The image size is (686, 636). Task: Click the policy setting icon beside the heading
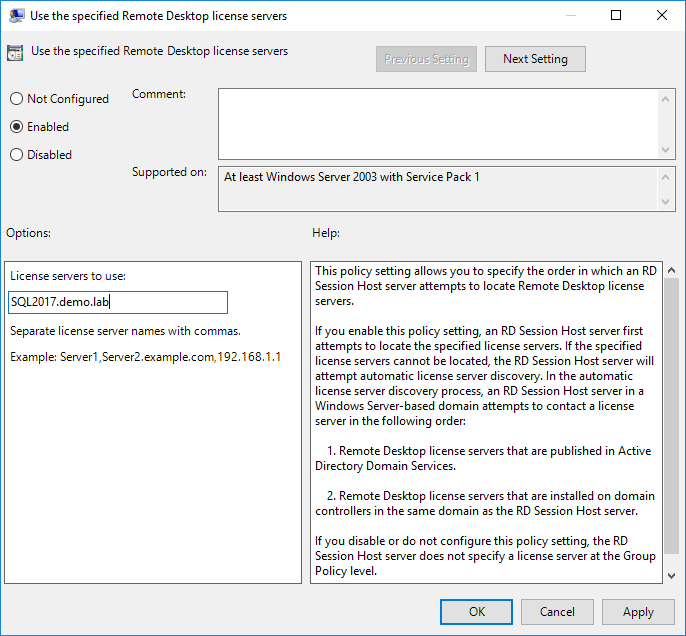point(15,53)
